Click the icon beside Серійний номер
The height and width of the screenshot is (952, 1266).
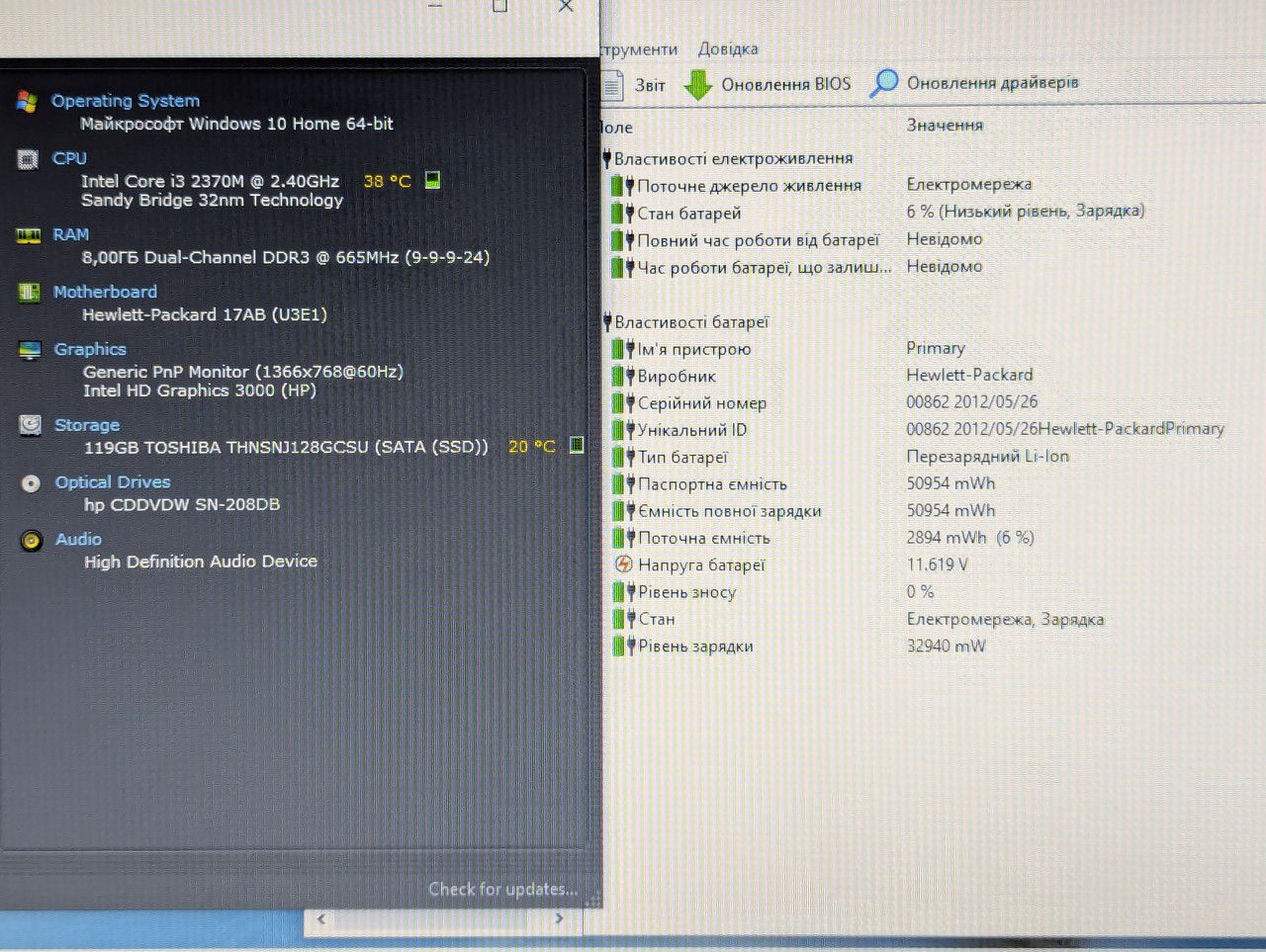click(x=623, y=402)
